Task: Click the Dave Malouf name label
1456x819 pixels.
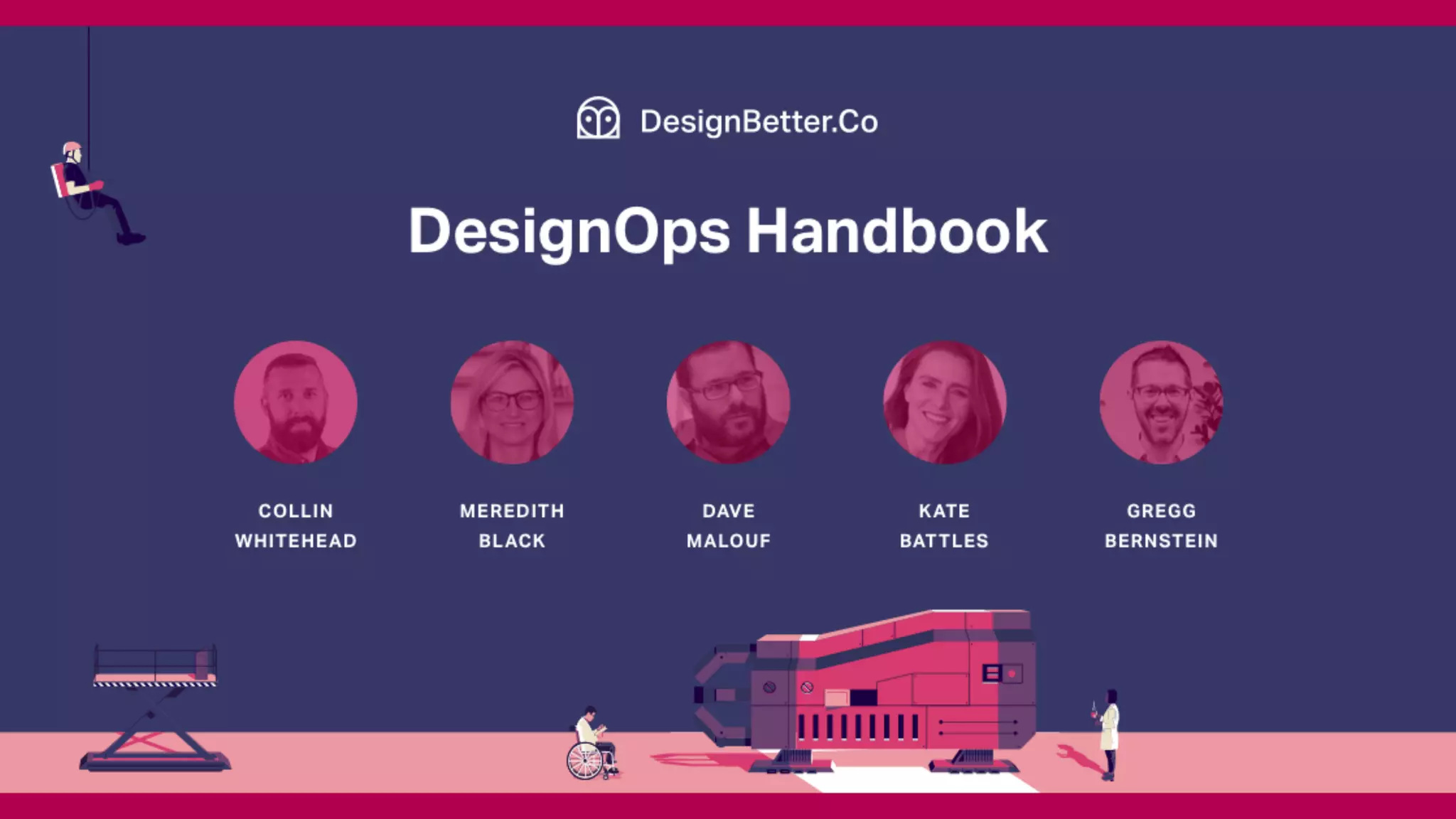Action: pyautogui.click(x=728, y=525)
